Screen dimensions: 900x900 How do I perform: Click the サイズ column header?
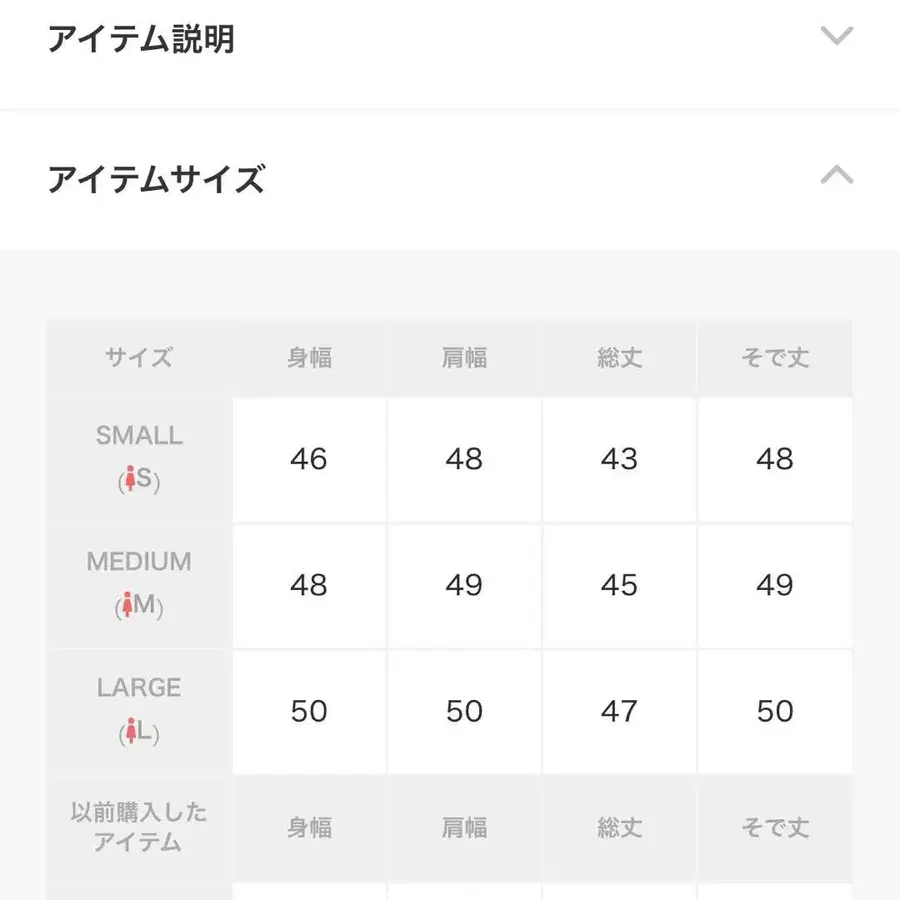click(139, 358)
